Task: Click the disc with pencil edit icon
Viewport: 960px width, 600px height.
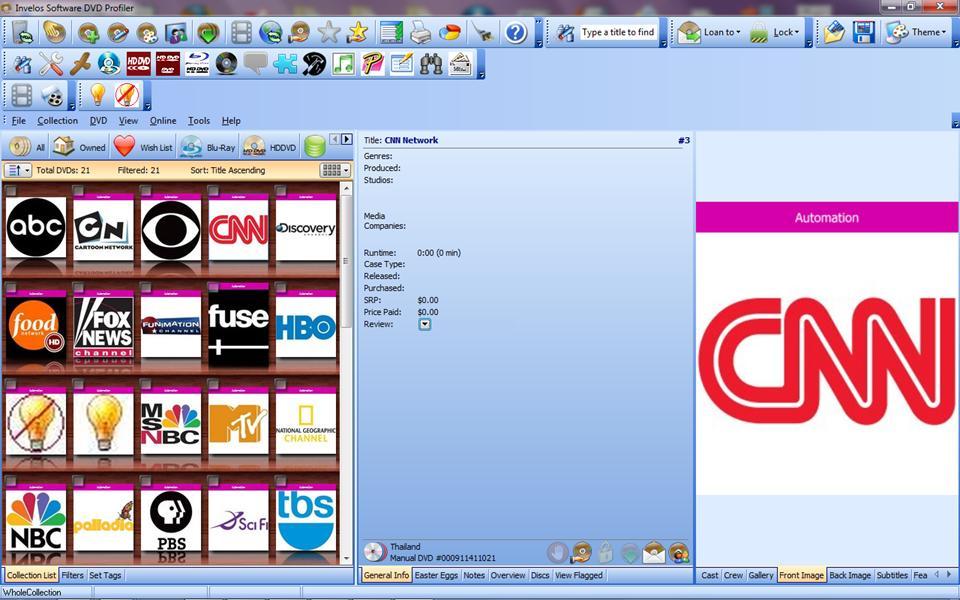Action: point(118,32)
